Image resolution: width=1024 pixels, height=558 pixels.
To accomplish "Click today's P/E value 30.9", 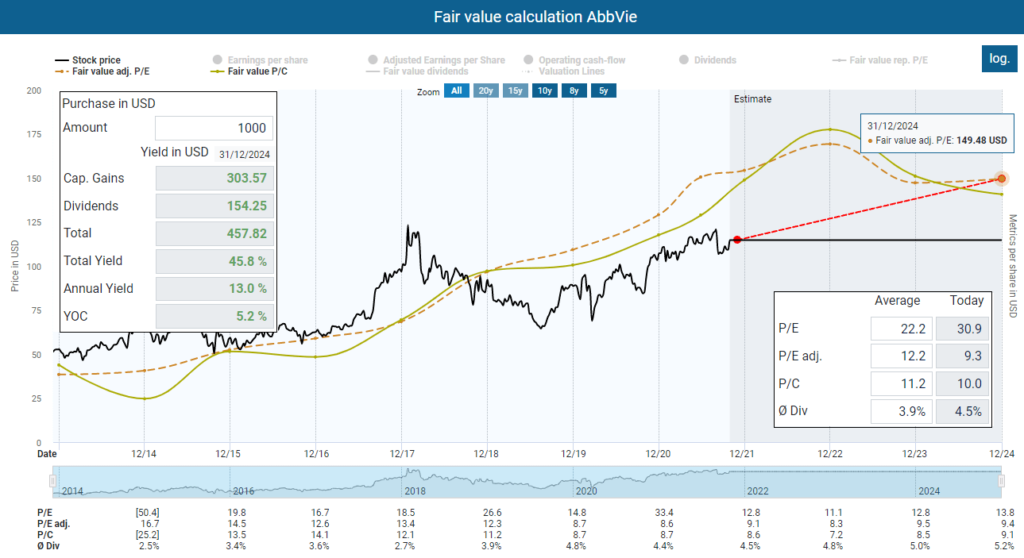I will pos(963,329).
